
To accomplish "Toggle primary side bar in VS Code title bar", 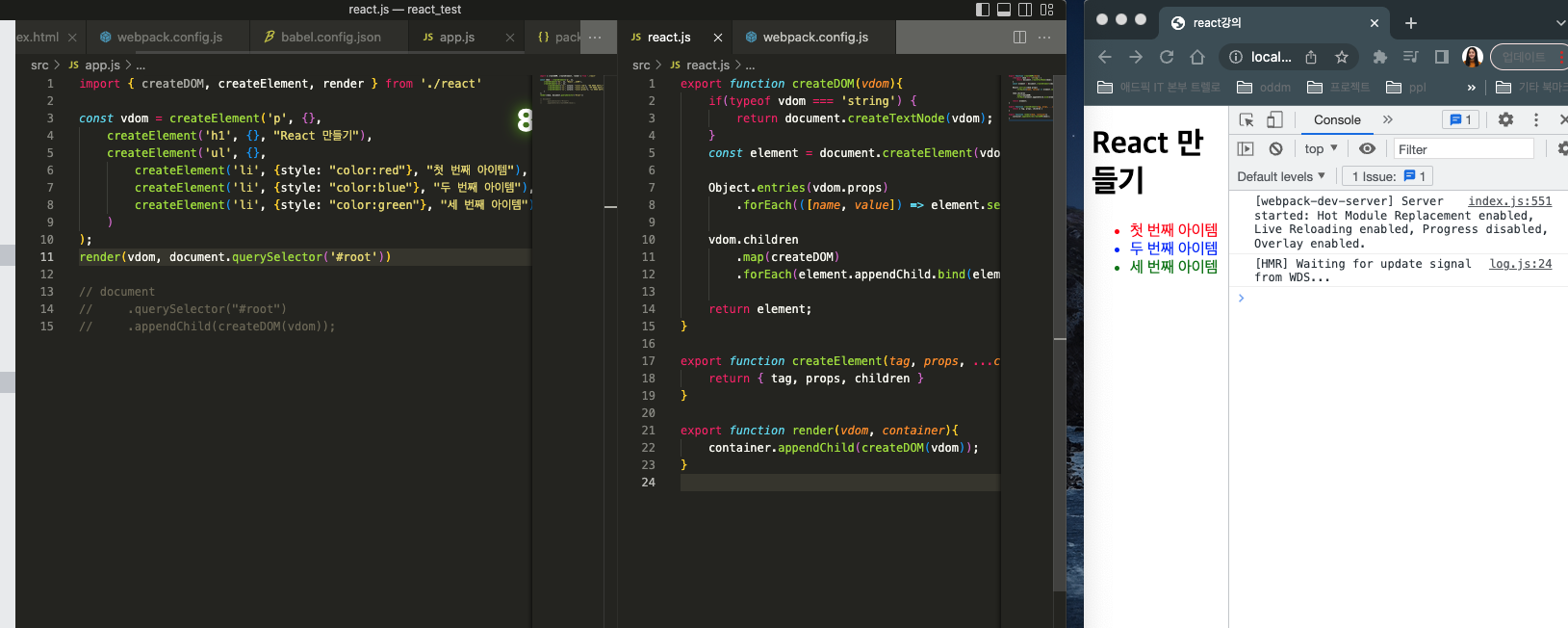I will [x=983, y=10].
